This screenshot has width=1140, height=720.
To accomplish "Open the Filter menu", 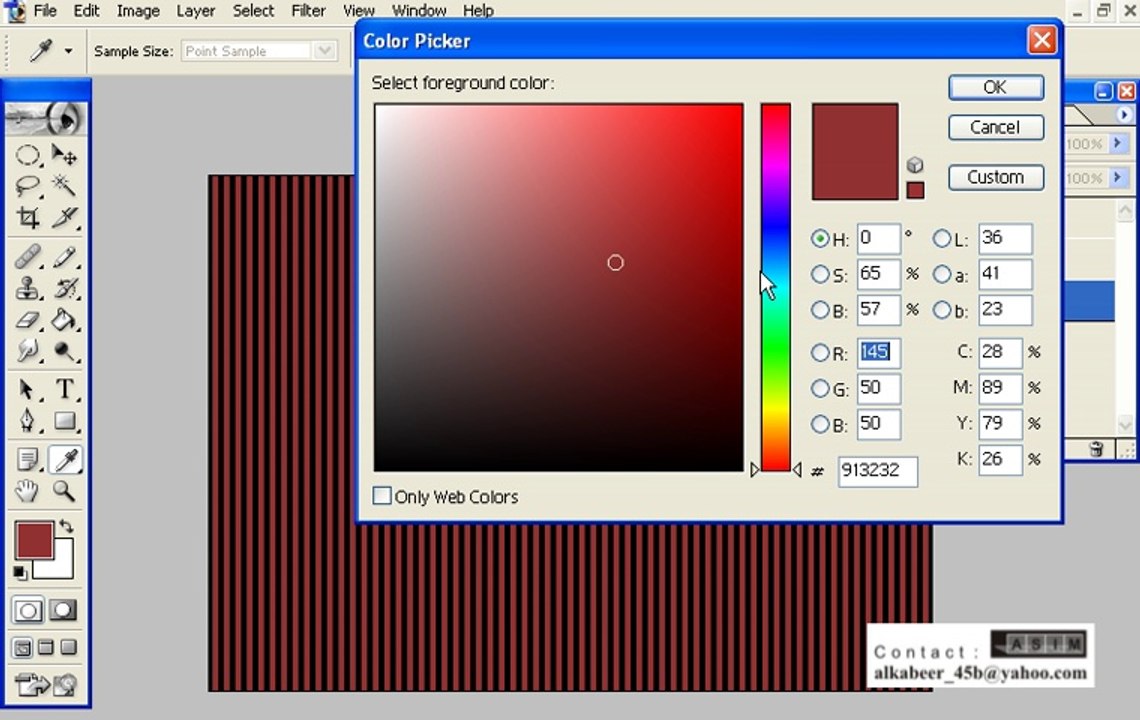I will pyautogui.click(x=308, y=11).
